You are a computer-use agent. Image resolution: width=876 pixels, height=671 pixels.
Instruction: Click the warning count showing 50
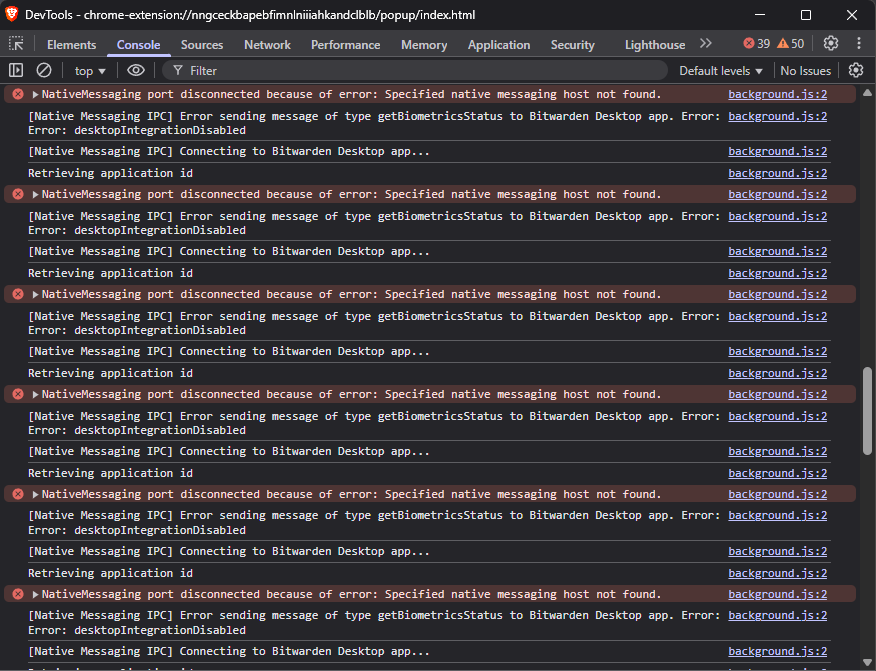coord(791,44)
